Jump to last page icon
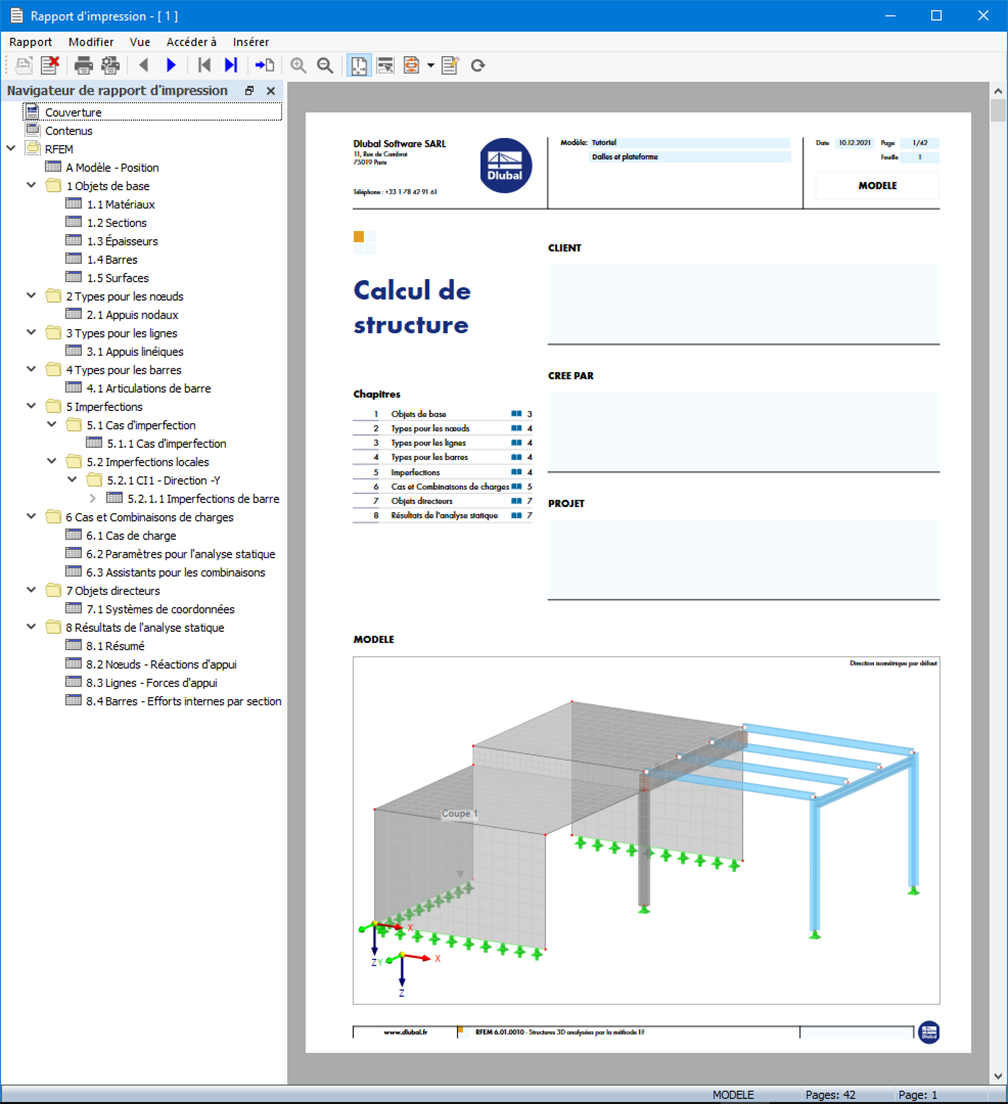The image size is (1008, 1104). click(231, 65)
